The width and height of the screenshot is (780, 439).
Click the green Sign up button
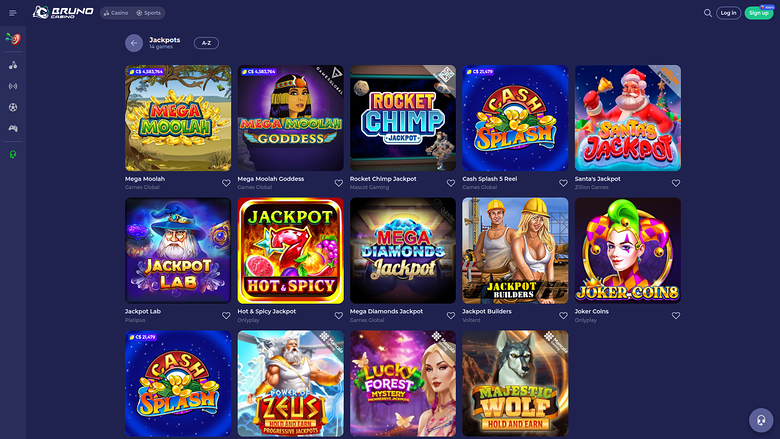pyautogui.click(x=759, y=13)
